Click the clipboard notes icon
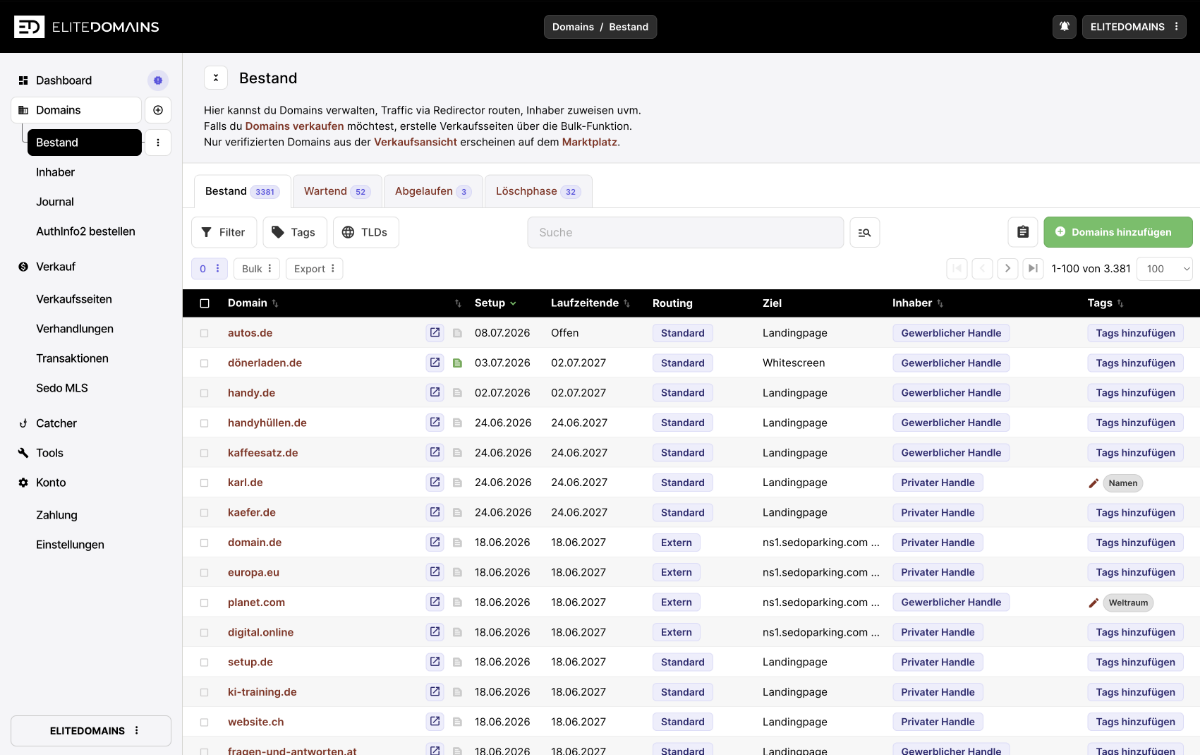 (1022, 232)
